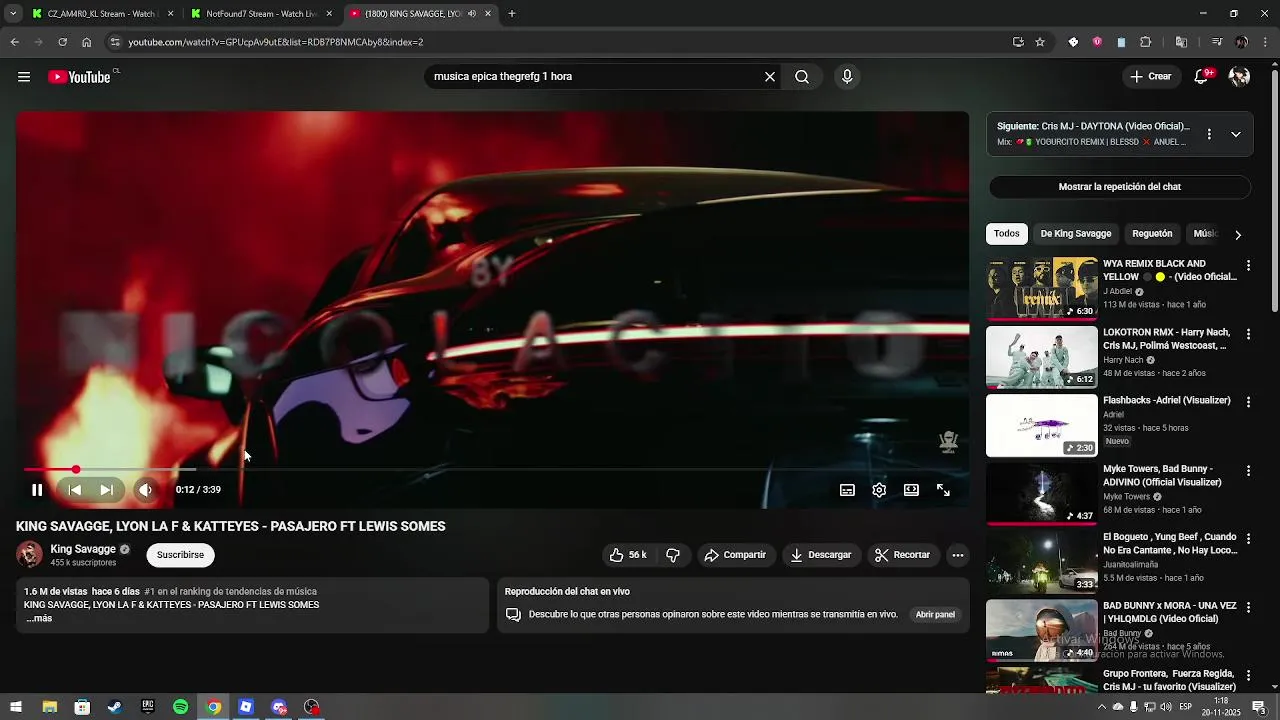Focus the browser address bar URL
This screenshot has width=1280, height=720.
click(x=276, y=42)
